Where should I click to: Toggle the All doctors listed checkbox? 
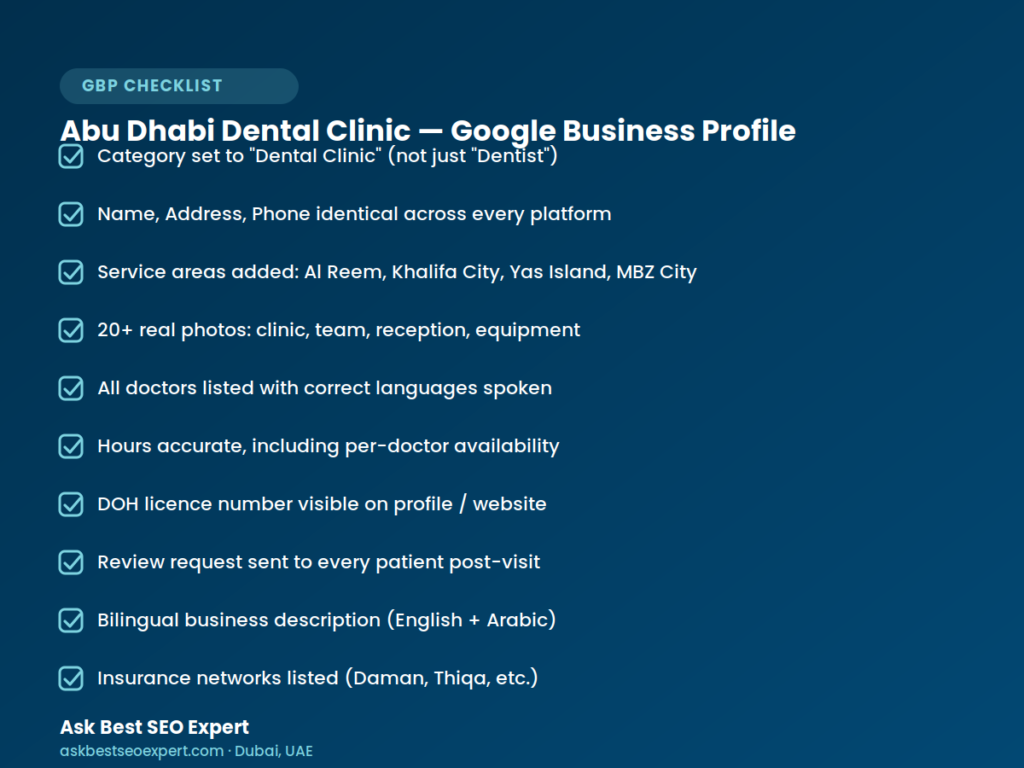click(71, 389)
